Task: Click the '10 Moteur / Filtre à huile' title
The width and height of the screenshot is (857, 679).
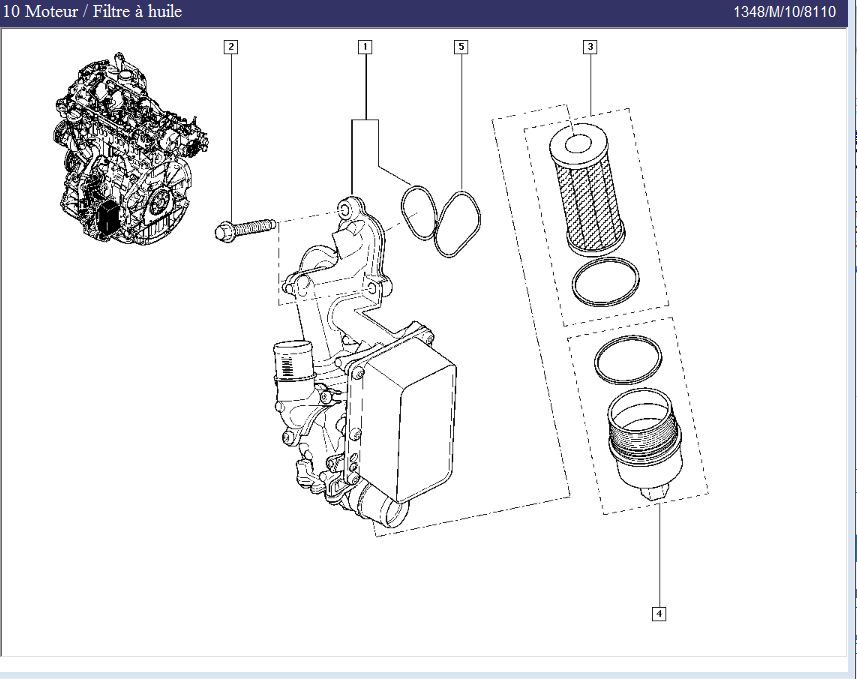Action: tap(92, 11)
